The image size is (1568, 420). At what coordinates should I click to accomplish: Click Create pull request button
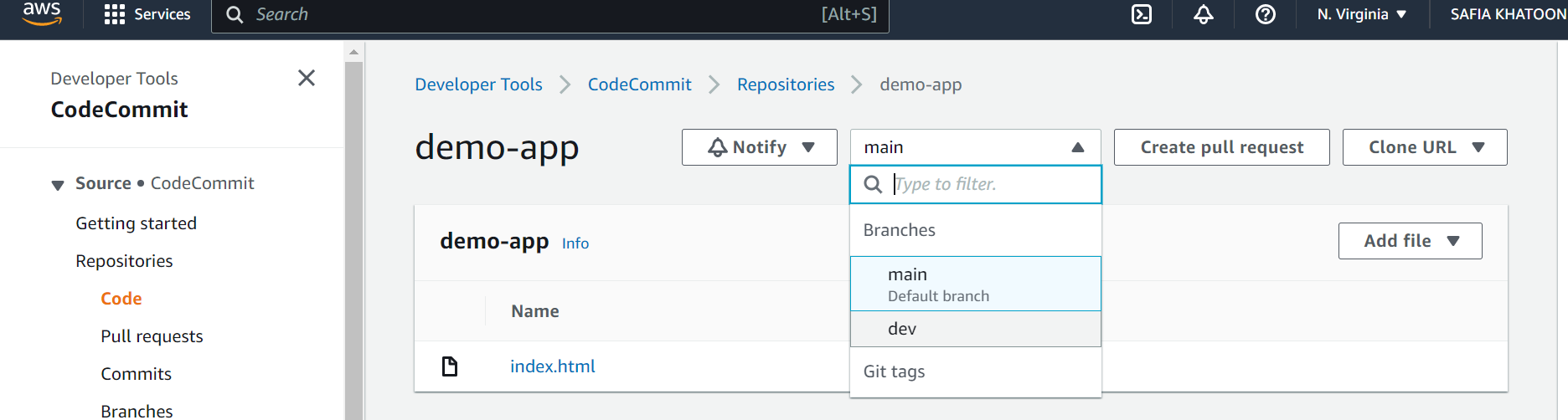(1222, 147)
